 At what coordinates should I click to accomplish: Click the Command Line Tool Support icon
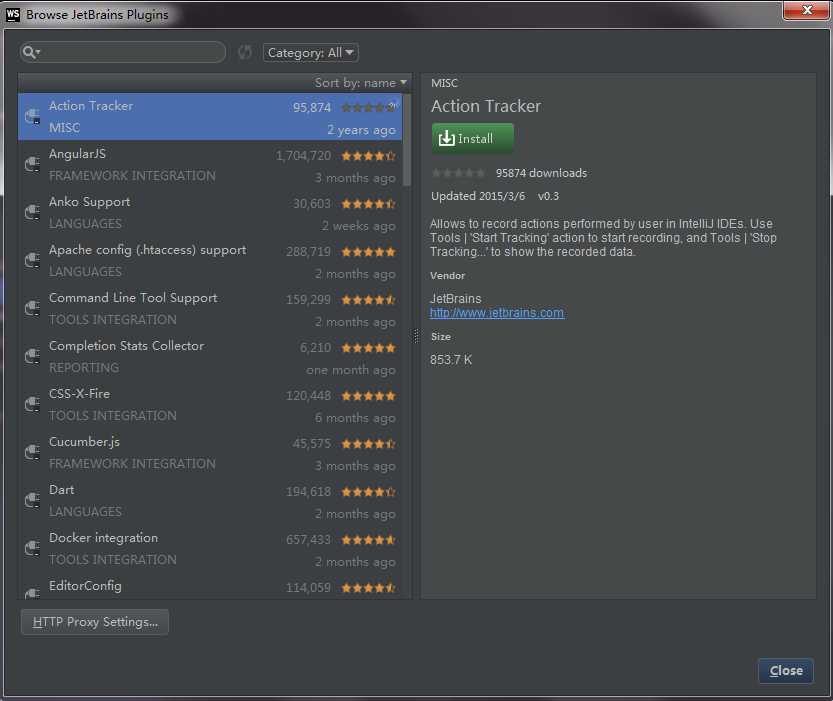(x=32, y=308)
